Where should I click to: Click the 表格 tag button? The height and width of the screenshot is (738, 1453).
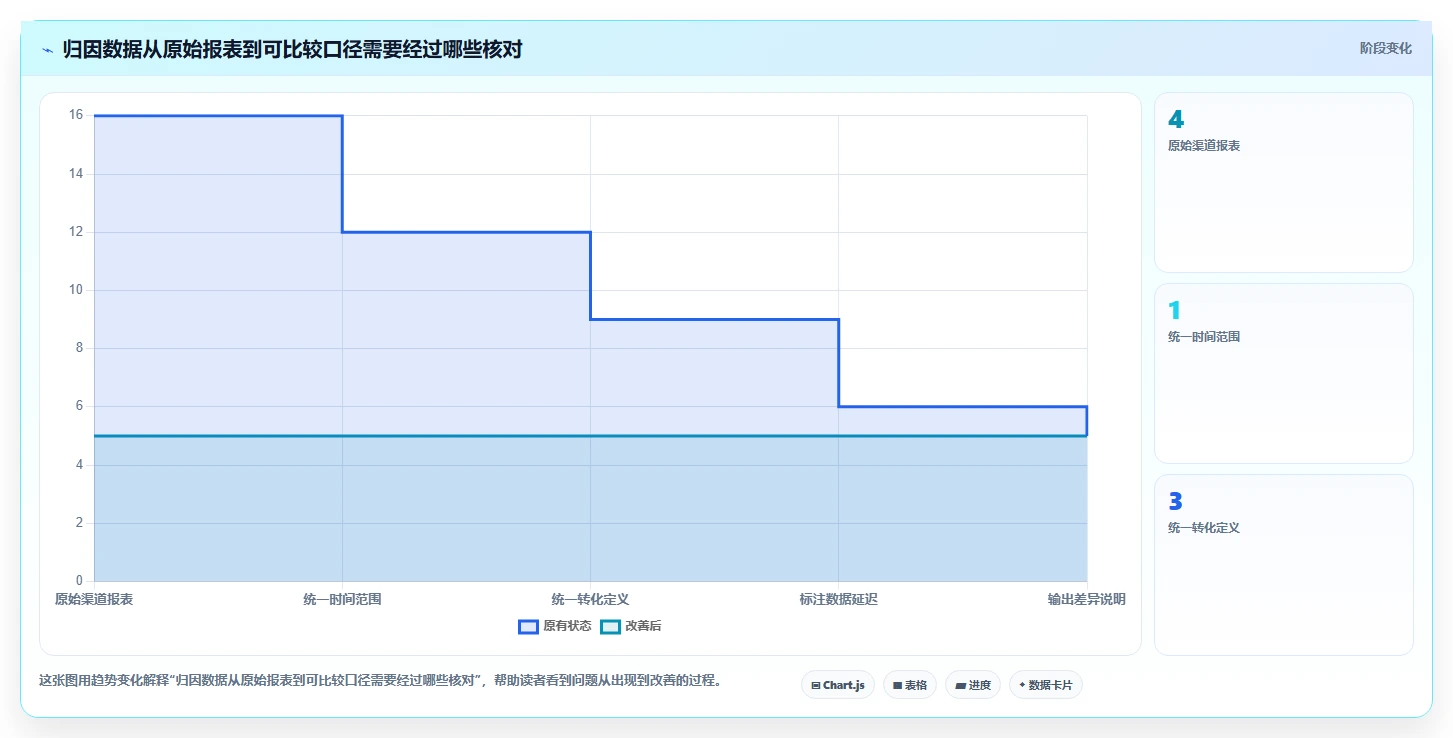[x=910, y=685]
